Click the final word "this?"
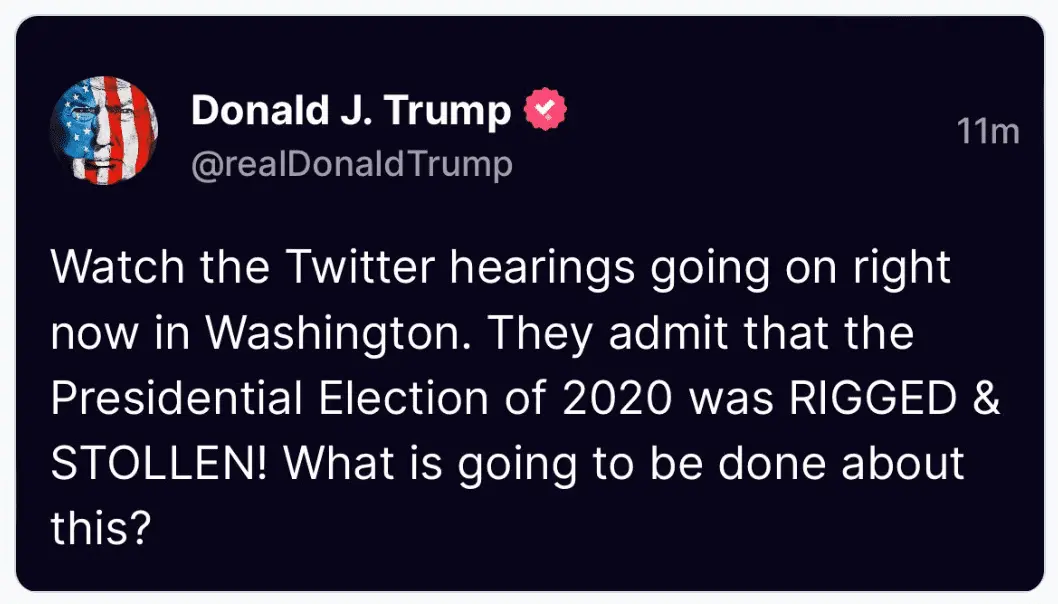This screenshot has height=604, width=1058. click(100, 529)
